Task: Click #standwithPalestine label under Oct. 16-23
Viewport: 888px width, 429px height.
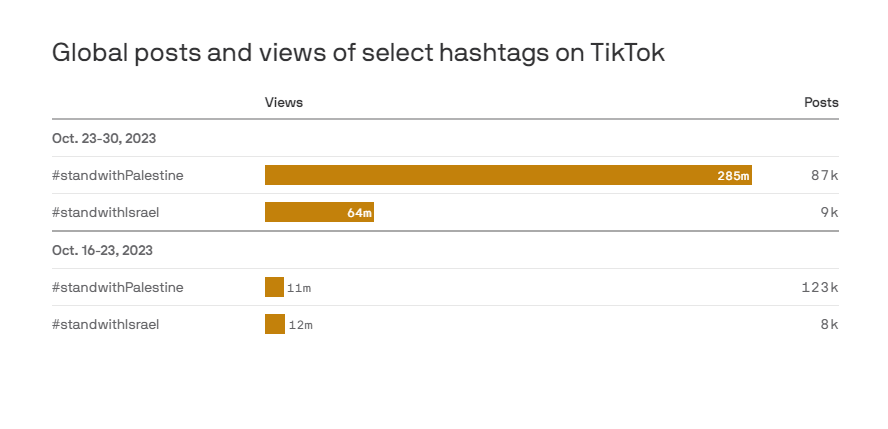Action: [x=118, y=288]
